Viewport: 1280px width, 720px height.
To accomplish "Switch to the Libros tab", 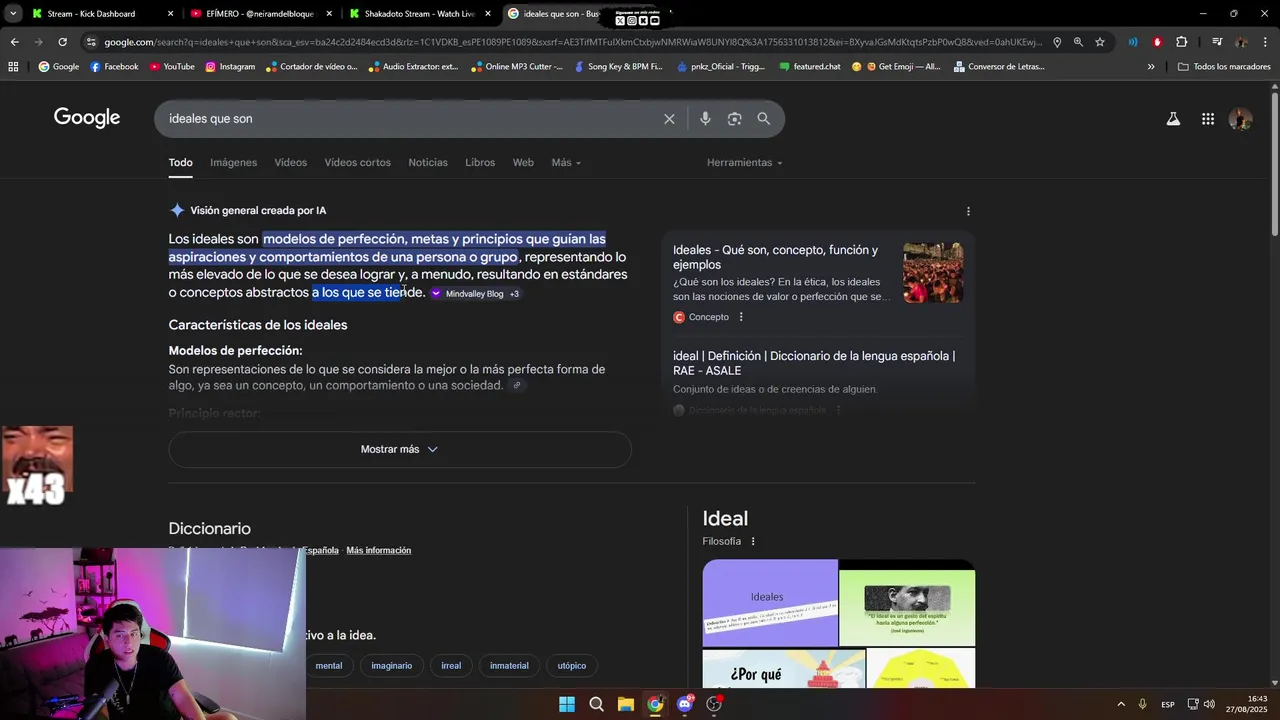I will point(480,163).
